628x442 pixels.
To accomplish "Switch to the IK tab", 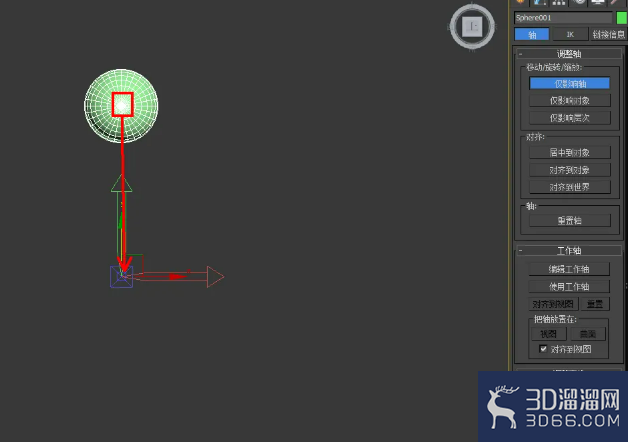I will [x=570, y=34].
